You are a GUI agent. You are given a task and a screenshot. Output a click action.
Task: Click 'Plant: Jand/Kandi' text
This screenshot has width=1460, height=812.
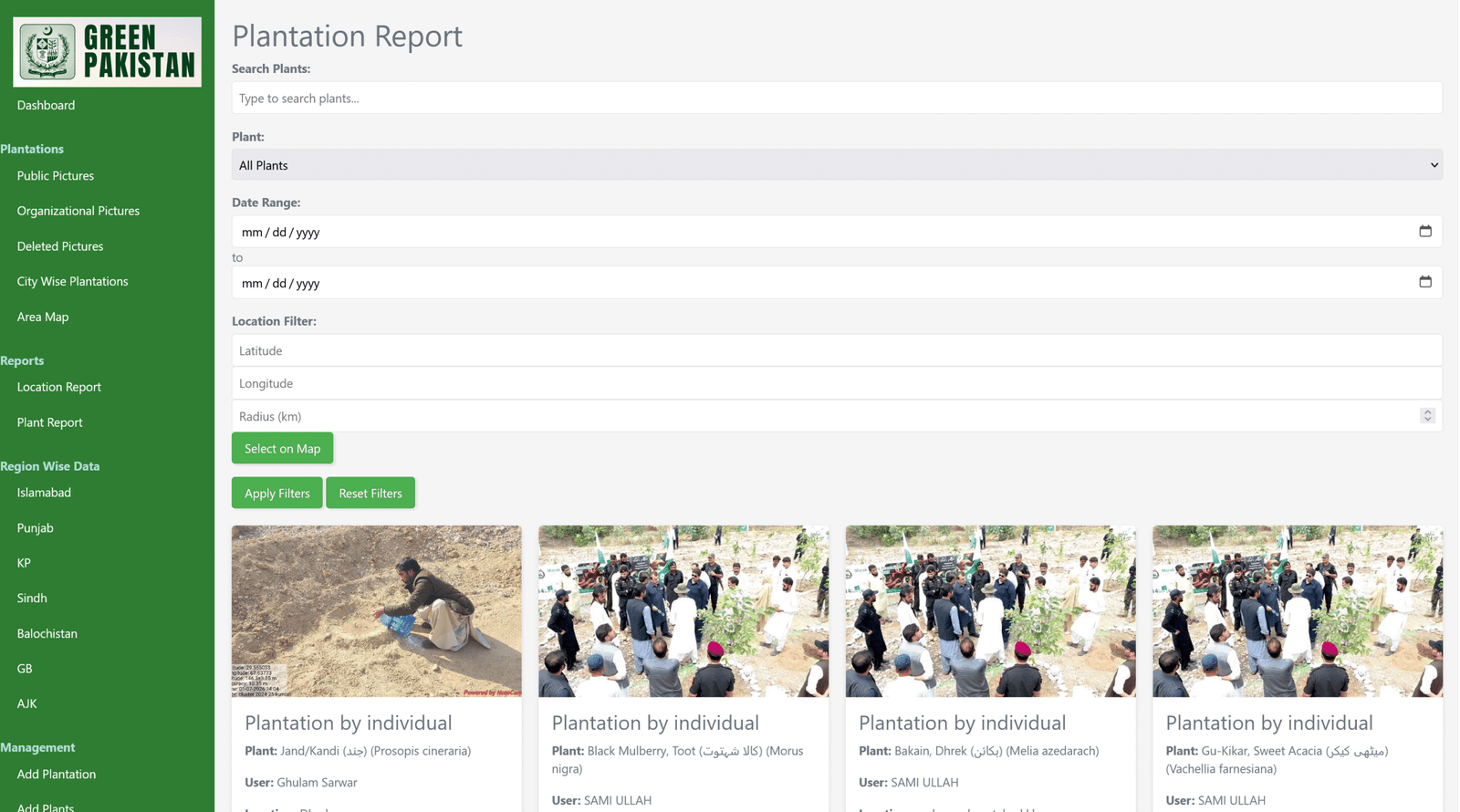pyautogui.click(x=358, y=751)
